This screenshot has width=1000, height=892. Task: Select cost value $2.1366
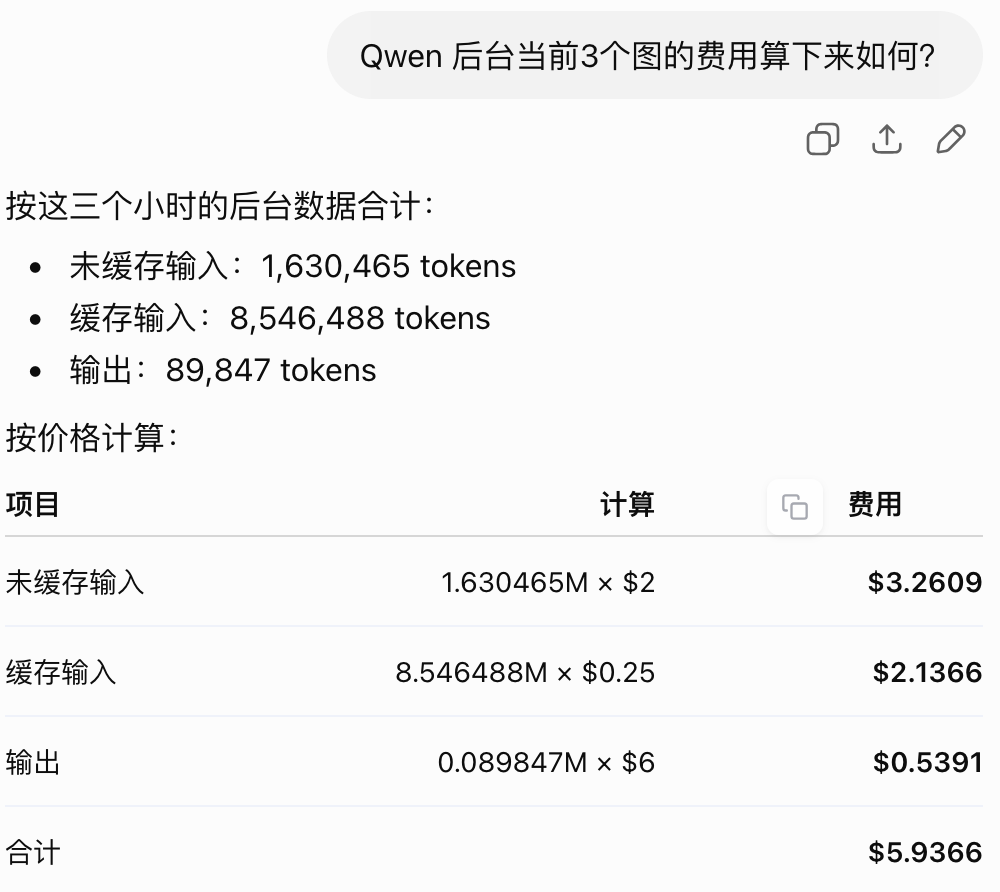pos(927,672)
